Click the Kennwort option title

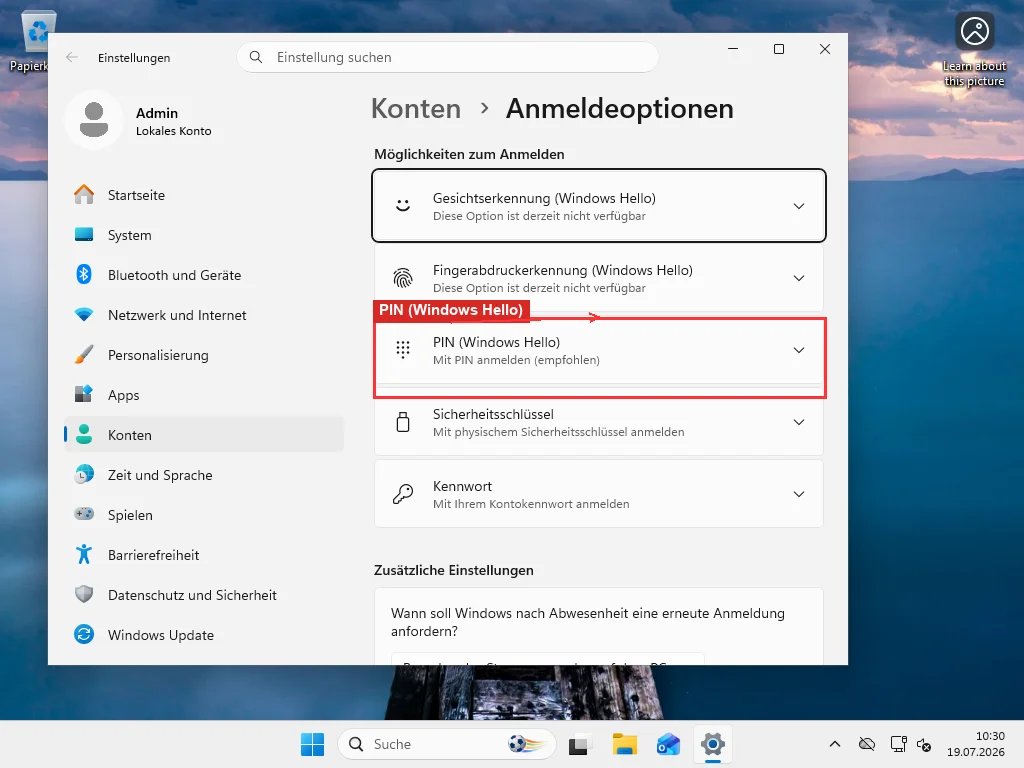point(462,487)
